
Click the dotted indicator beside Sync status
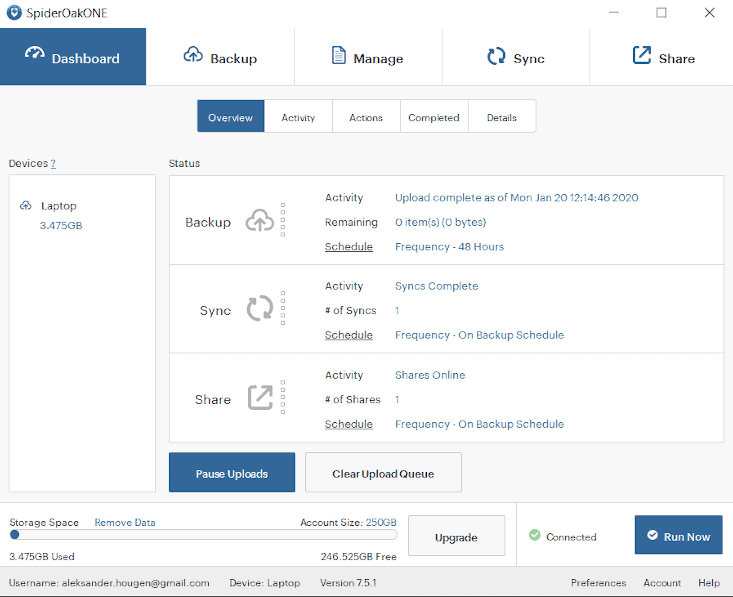click(283, 308)
